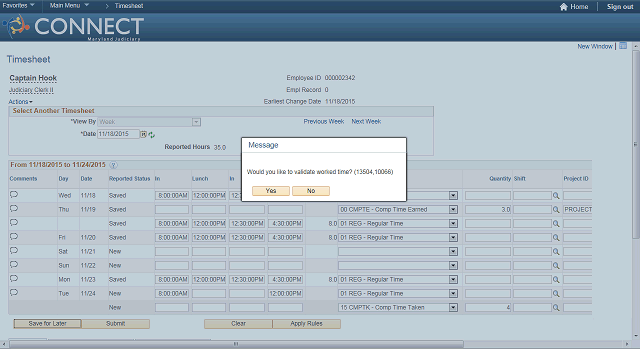Viewport: 640px width, 360px height.
Task: Click the lookup magnifier in Wed 11/18 row
Action: [556, 196]
